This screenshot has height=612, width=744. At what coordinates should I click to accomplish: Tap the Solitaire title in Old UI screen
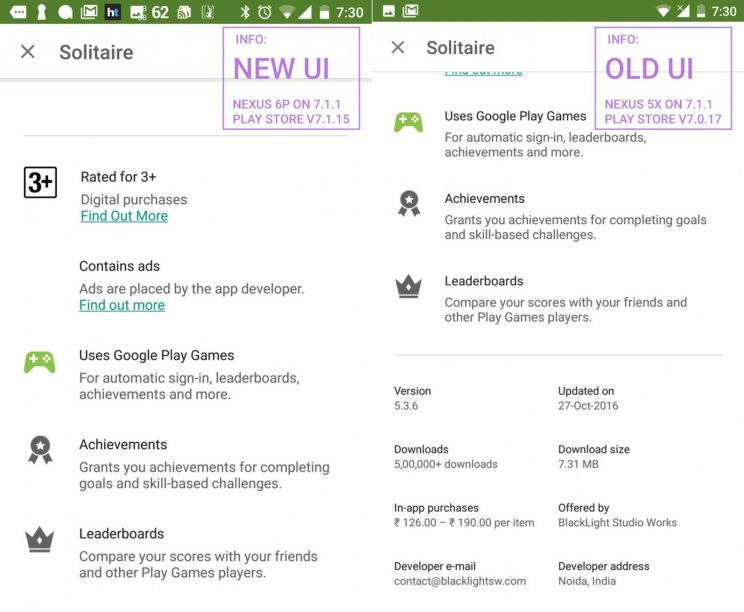click(460, 47)
